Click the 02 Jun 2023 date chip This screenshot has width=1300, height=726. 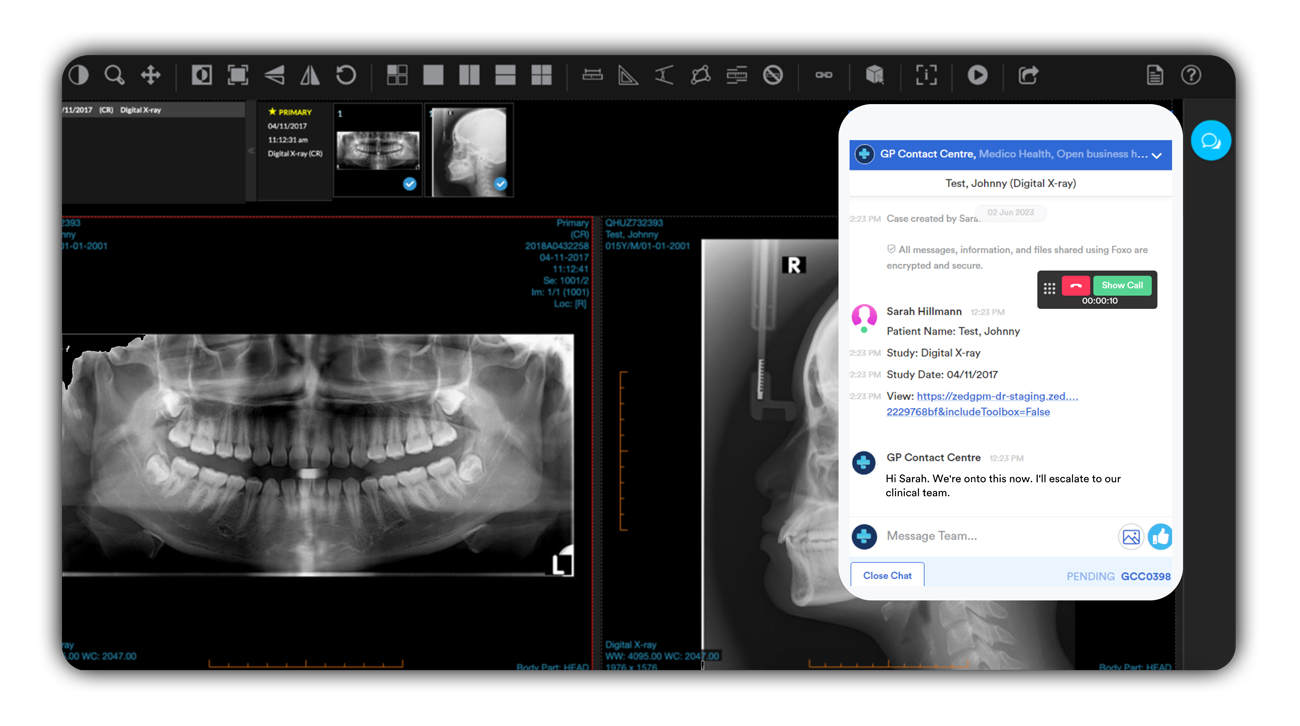click(x=1011, y=213)
